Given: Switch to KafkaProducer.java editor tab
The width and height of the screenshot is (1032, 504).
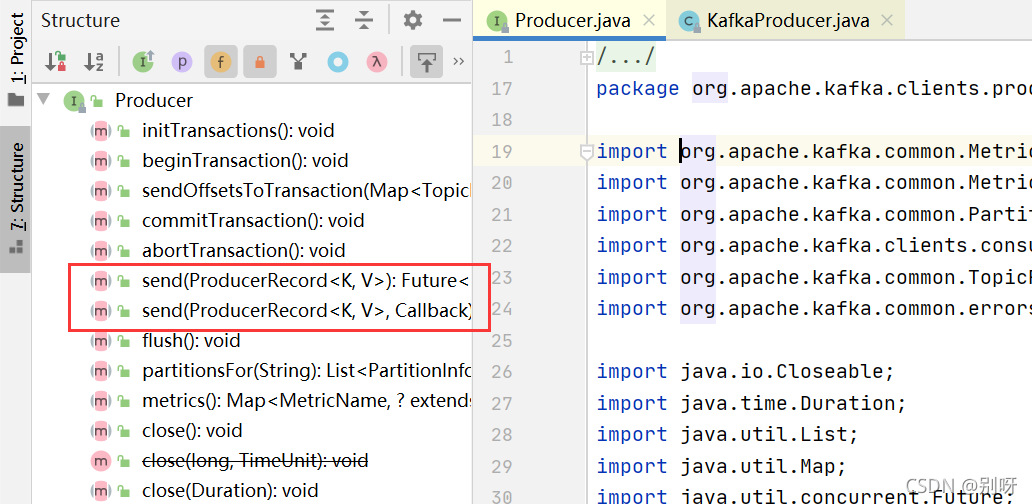Looking at the screenshot, I should tap(786, 20).
